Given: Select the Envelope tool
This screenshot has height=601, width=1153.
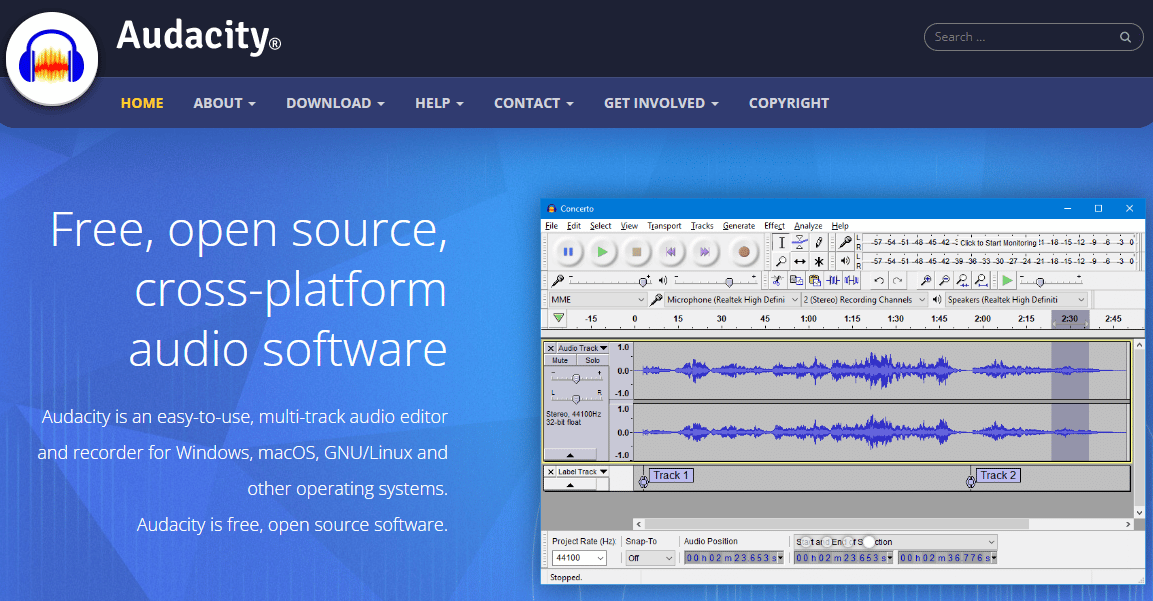Looking at the screenshot, I should click(799, 243).
